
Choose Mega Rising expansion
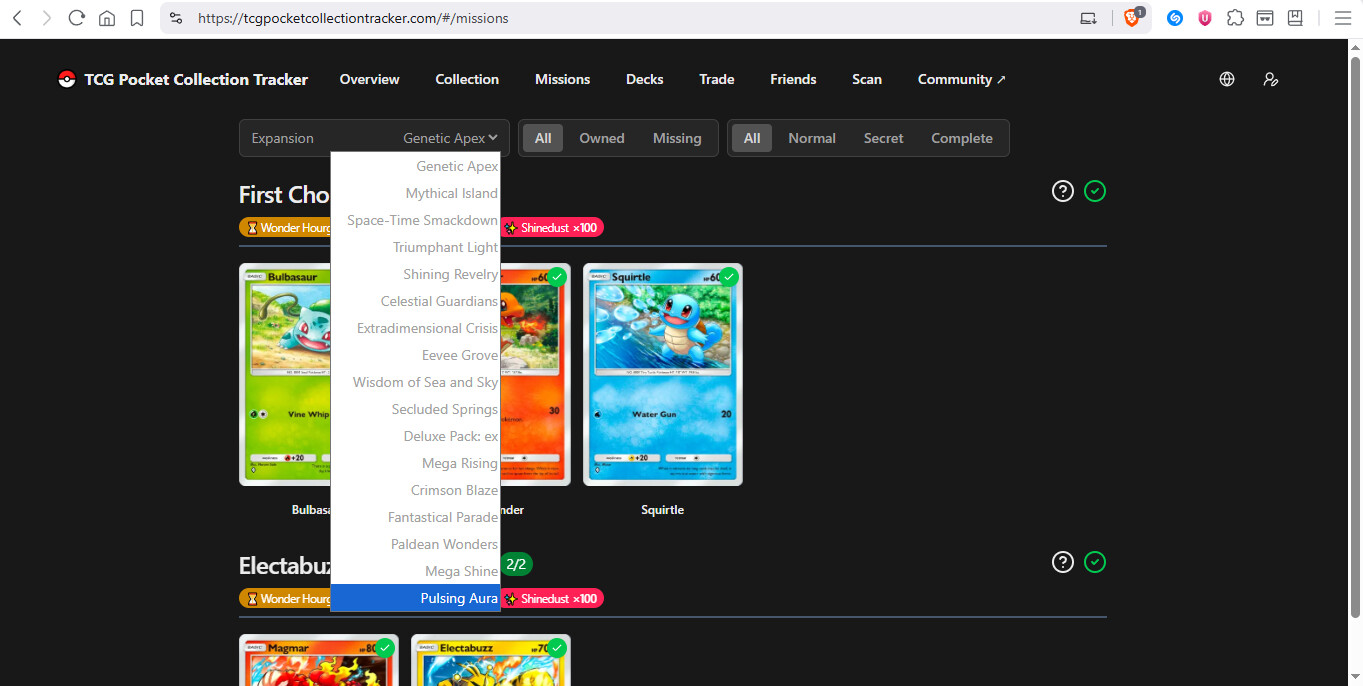pos(416,463)
